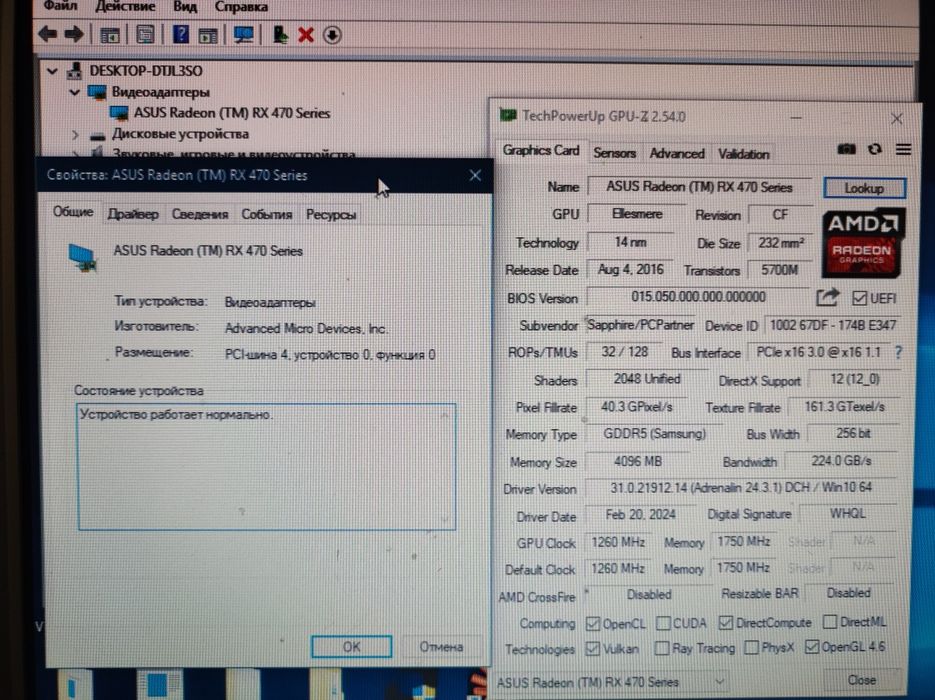Click the show/hide console tree toolbar icon

(x=110, y=35)
